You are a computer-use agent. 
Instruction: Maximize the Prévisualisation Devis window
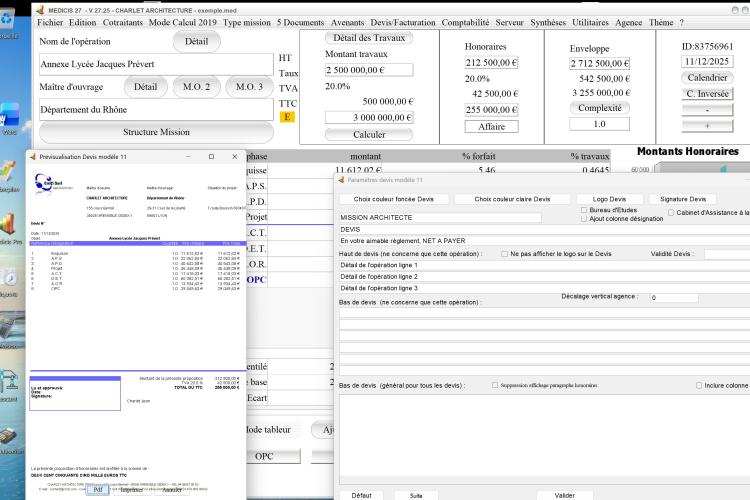click(x=211, y=156)
